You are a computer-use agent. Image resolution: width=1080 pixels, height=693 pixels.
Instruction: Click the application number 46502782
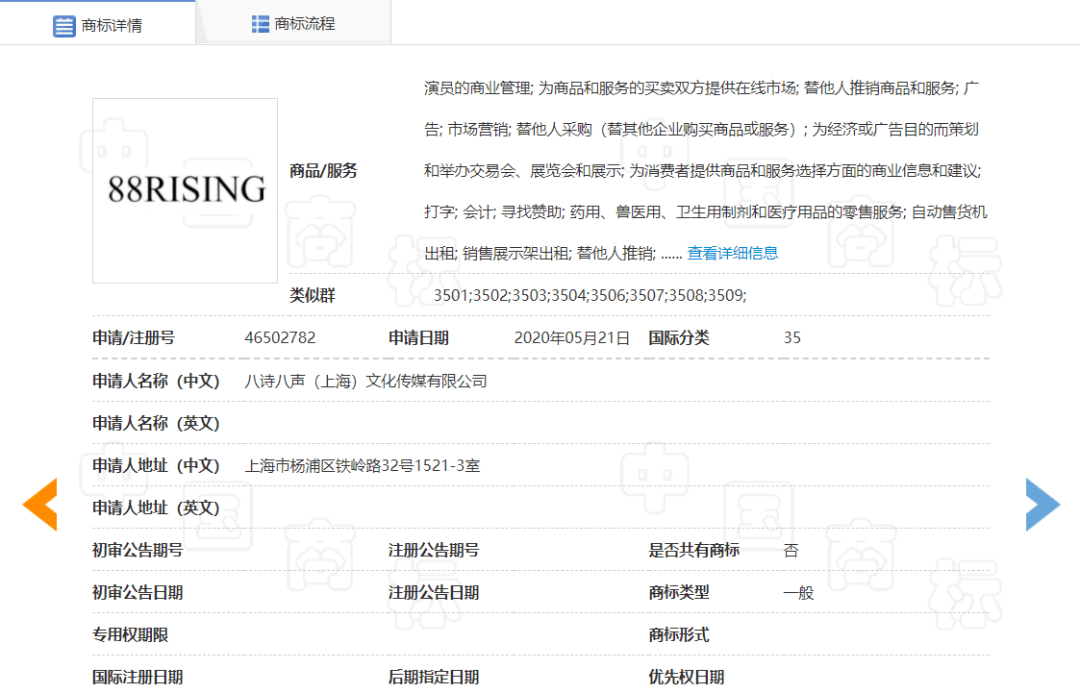point(280,338)
